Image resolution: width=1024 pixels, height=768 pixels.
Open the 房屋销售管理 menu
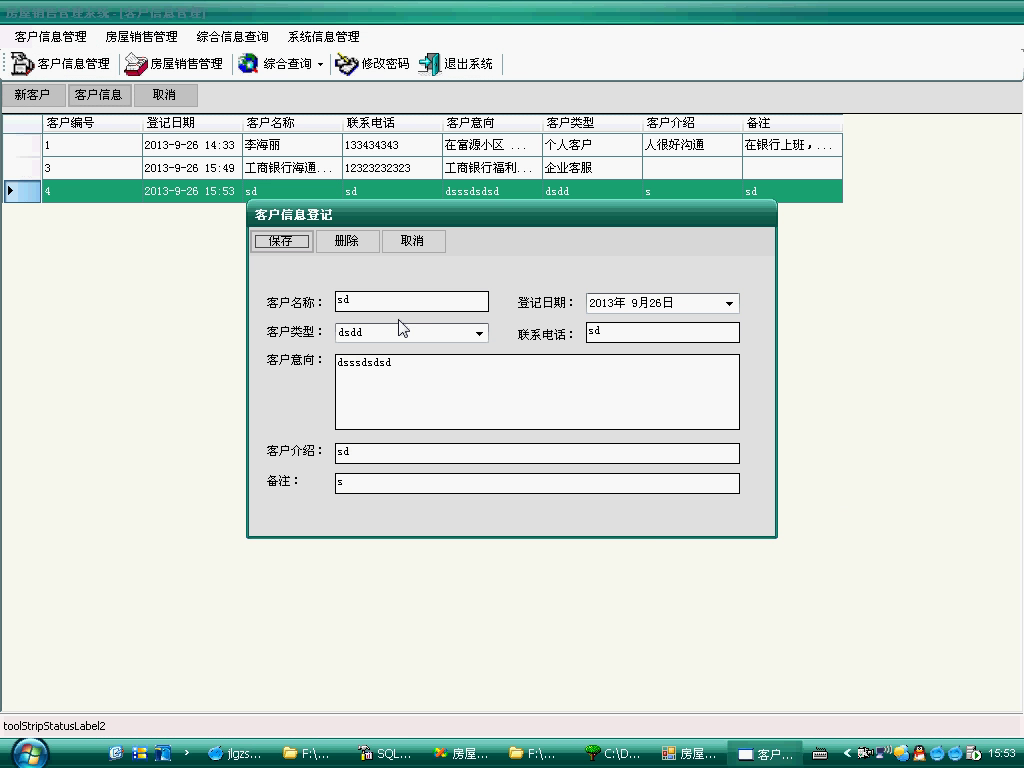tap(141, 37)
